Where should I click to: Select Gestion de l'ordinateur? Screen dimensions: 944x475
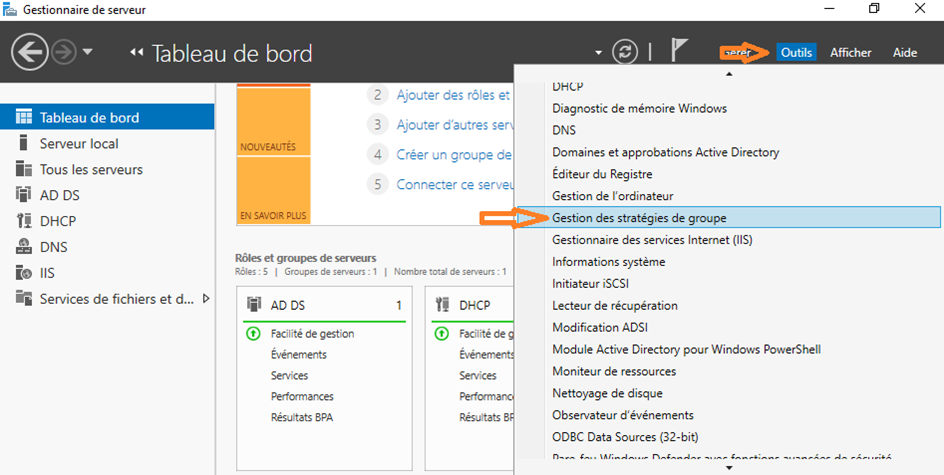pos(727,196)
